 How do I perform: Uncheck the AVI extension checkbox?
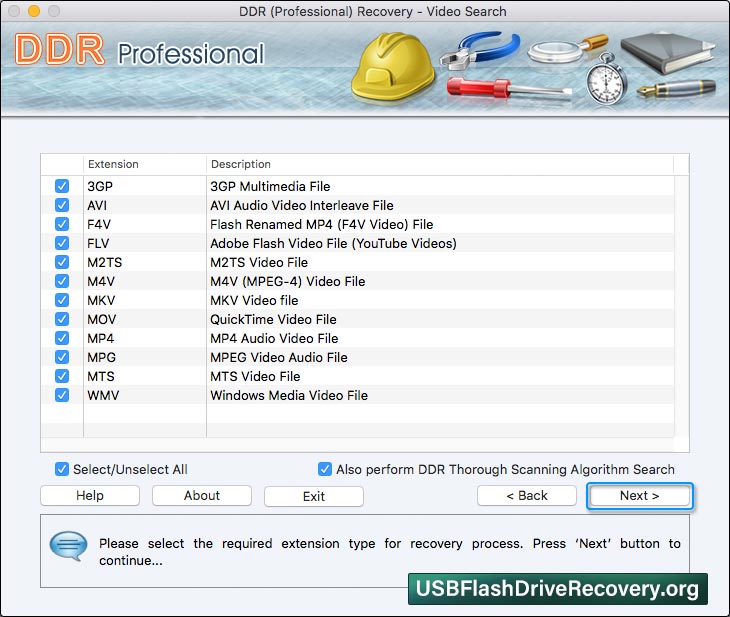point(61,205)
